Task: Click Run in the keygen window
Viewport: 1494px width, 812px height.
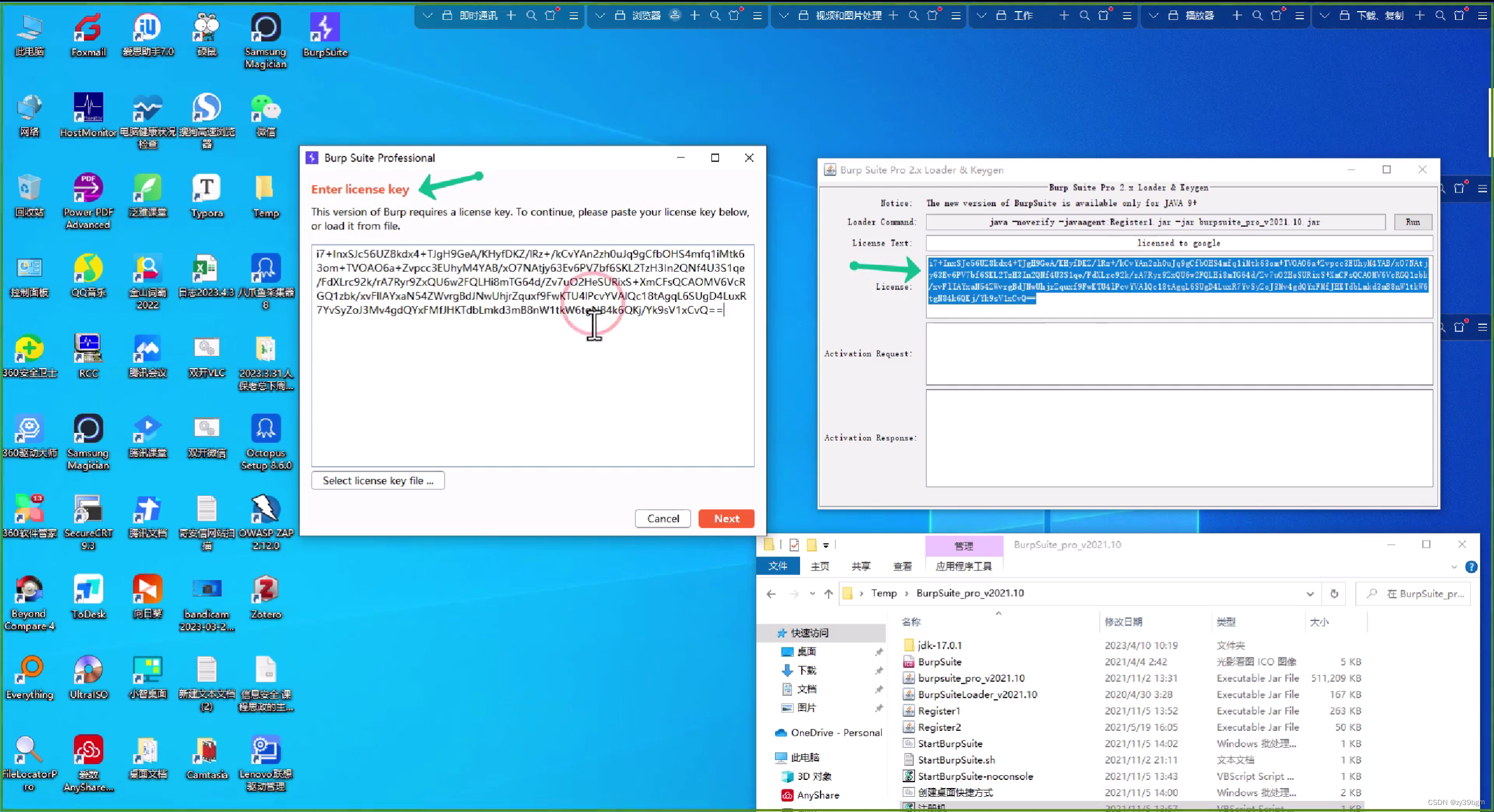Action: pos(1412,222)
